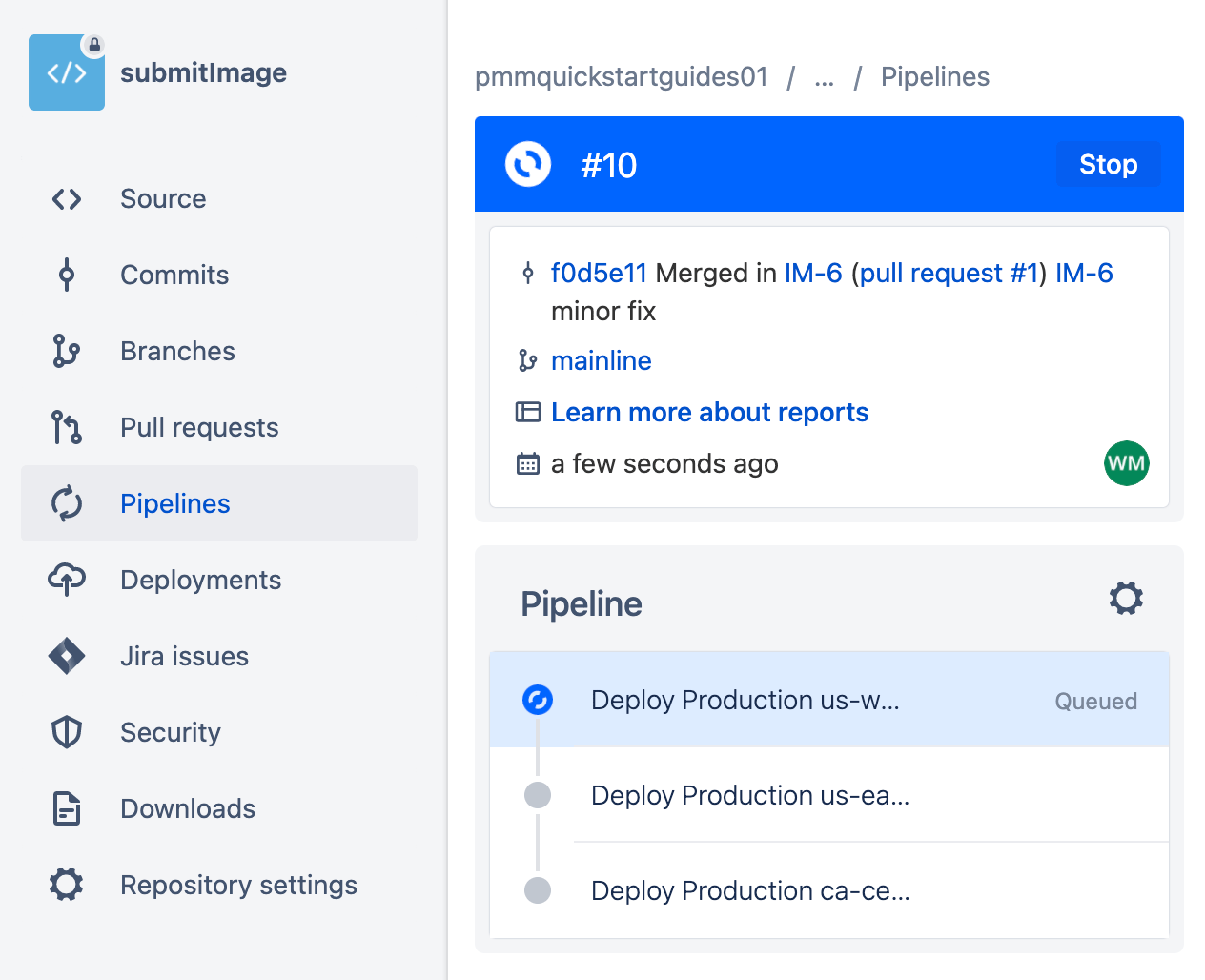Expand the collapsed breadcrumb ellipsis
The image size is (1205, 980).
click(x=824, y=80)
